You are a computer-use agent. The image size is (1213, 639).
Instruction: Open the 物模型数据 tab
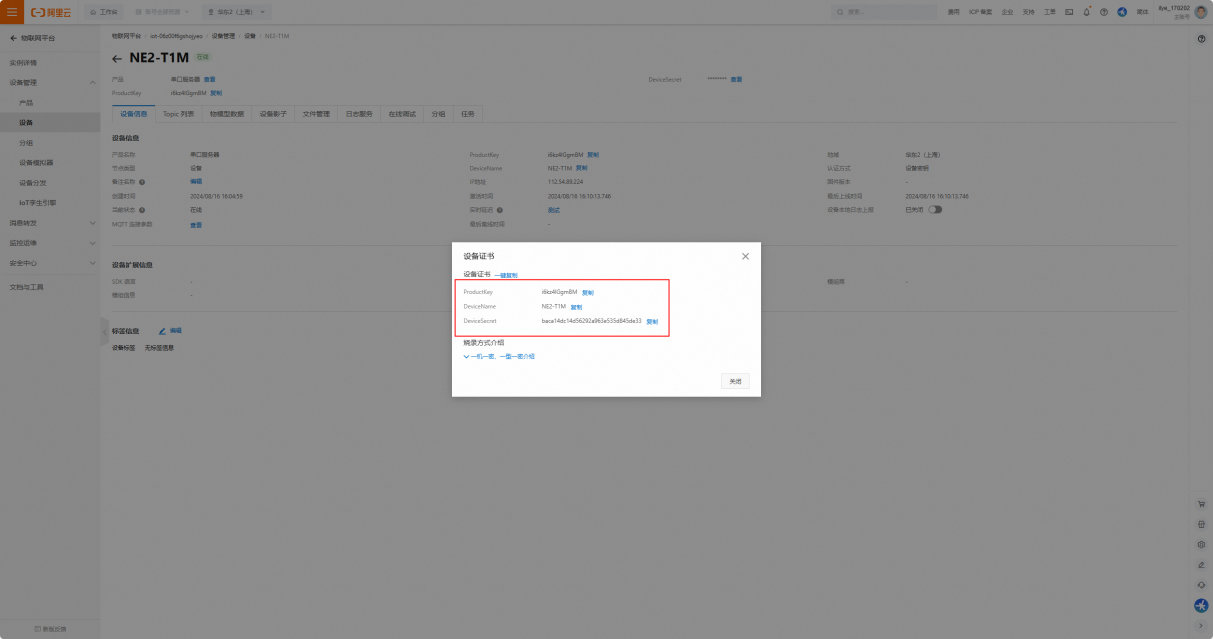pos(226,114)
